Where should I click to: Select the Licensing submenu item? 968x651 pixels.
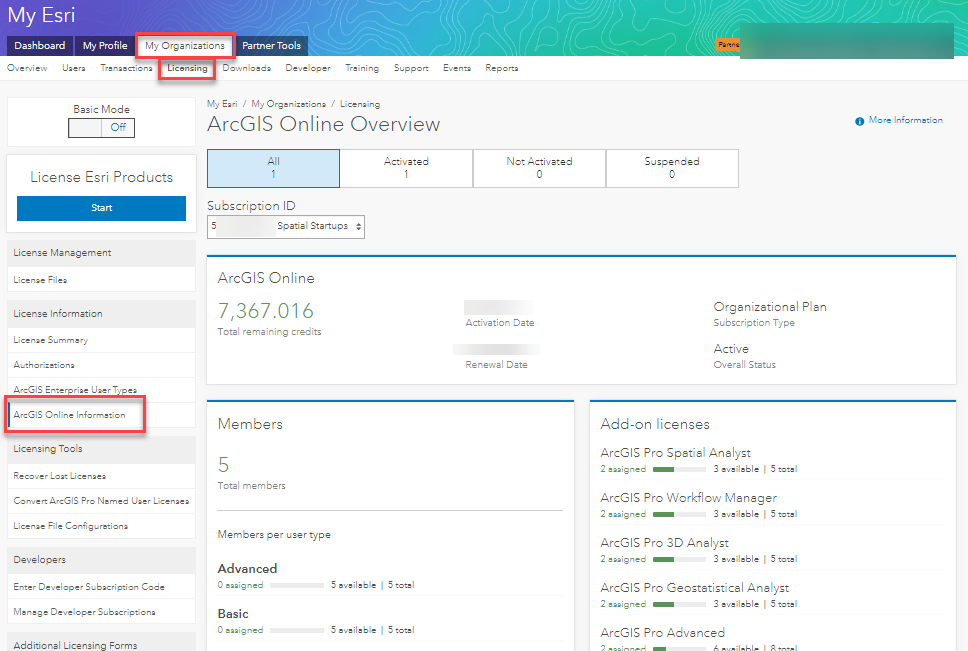point(187,68)
